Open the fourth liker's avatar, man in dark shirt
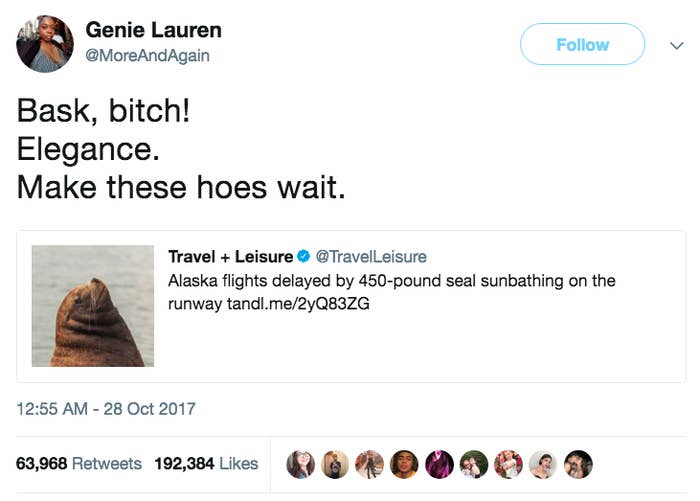The image size is (700, 501). [x=404, y=464]
